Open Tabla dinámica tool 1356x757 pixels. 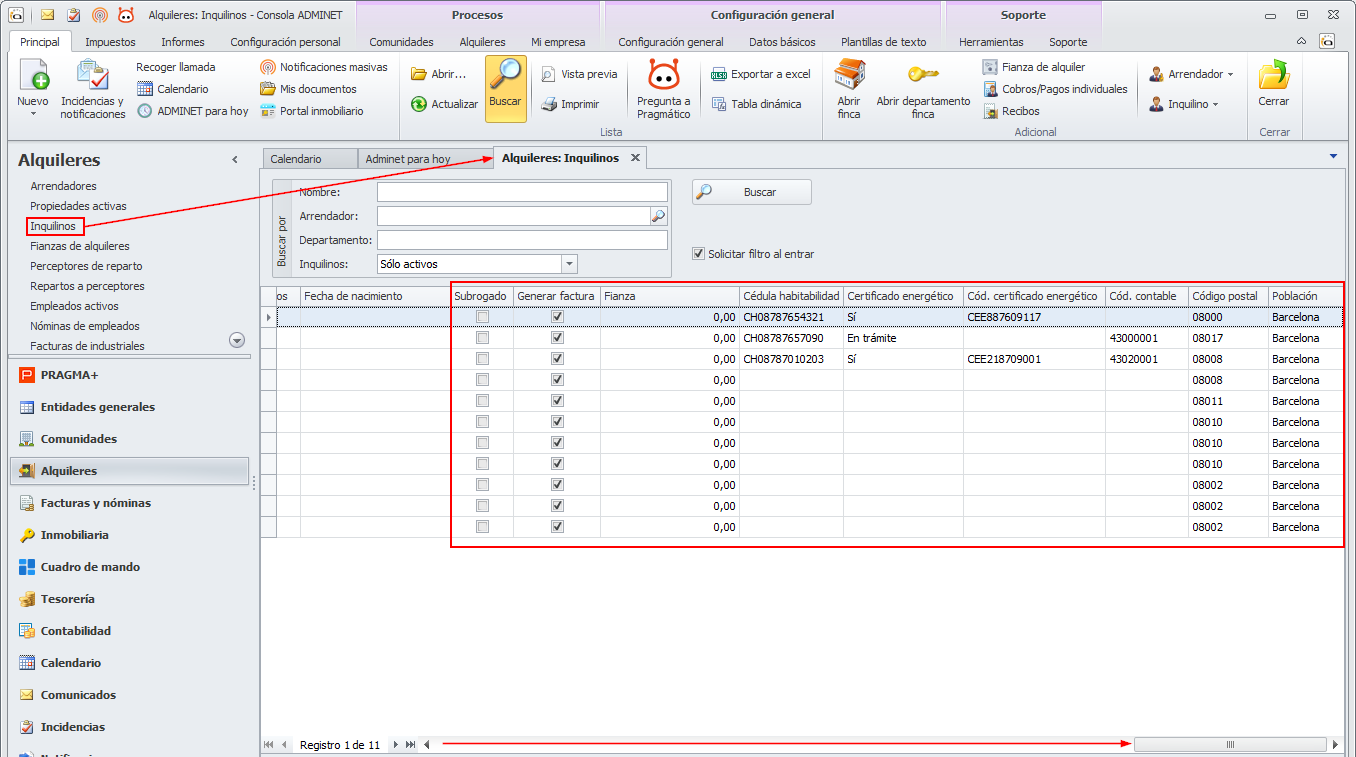[x=755, y=104]
